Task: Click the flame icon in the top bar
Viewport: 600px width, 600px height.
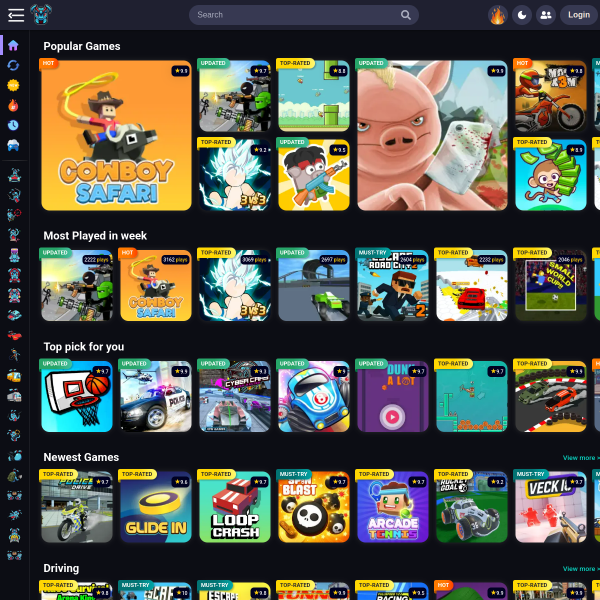Action: pyautogui.click(x=497, y=15)
